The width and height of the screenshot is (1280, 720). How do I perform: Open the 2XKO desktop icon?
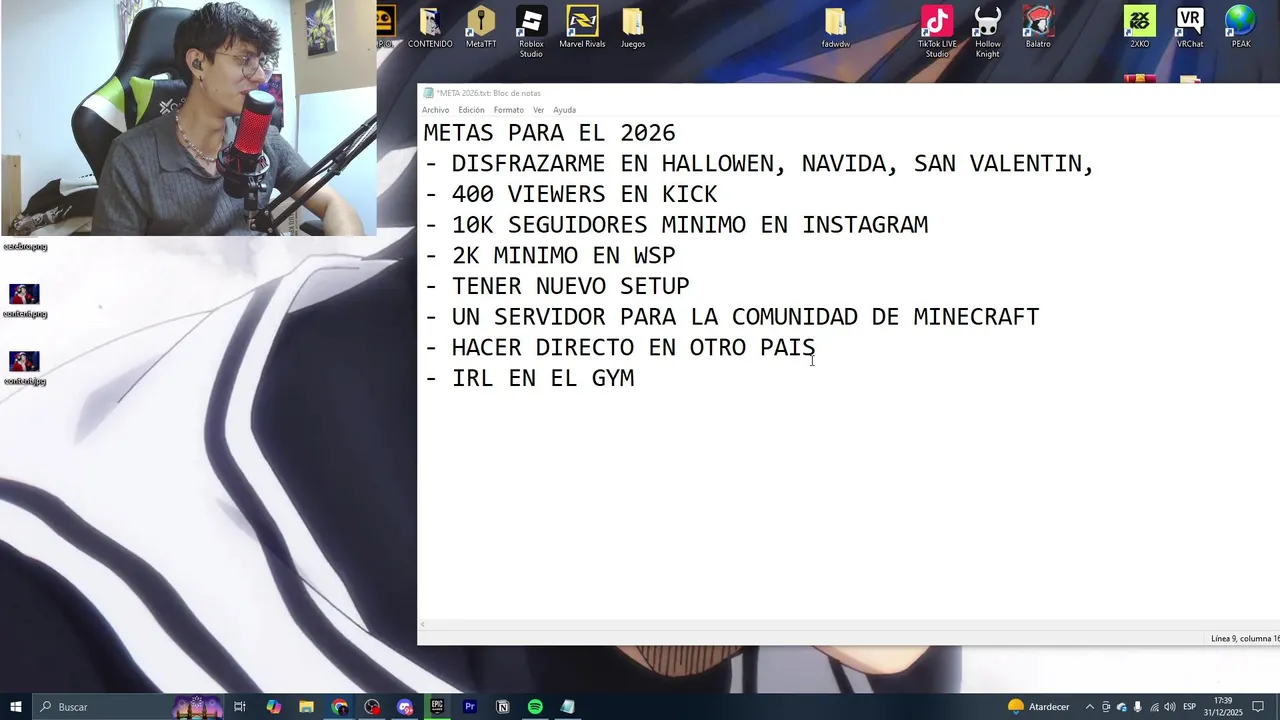(x=1140, y=28)
